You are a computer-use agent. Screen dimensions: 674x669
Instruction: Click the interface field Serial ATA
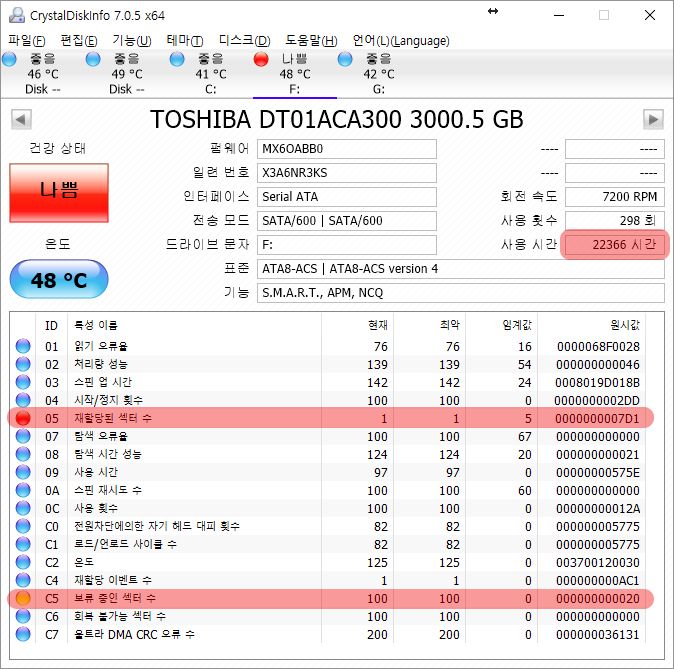(347, 197)
